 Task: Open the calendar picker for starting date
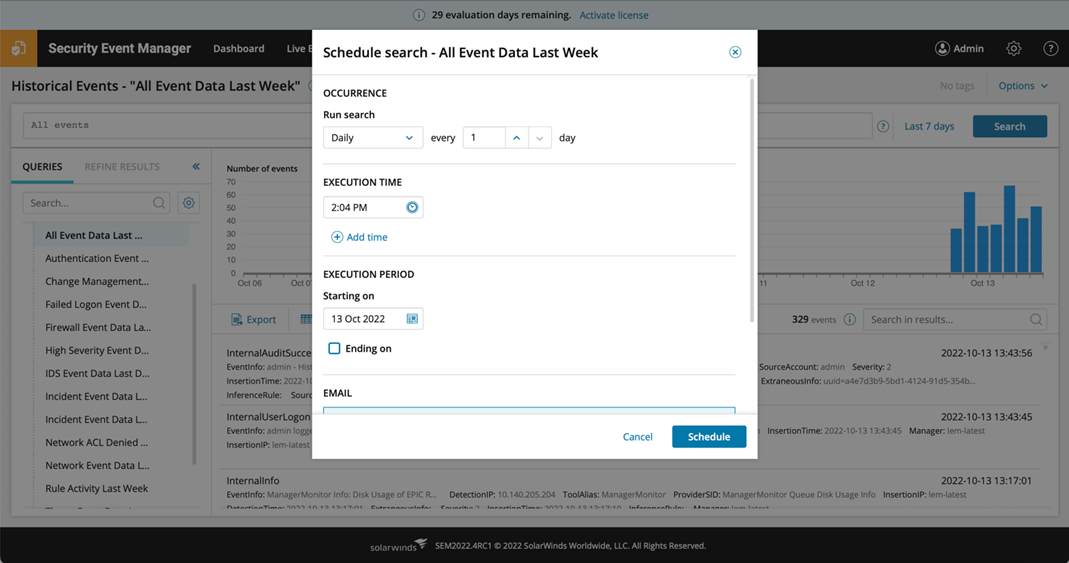[412, 319]
